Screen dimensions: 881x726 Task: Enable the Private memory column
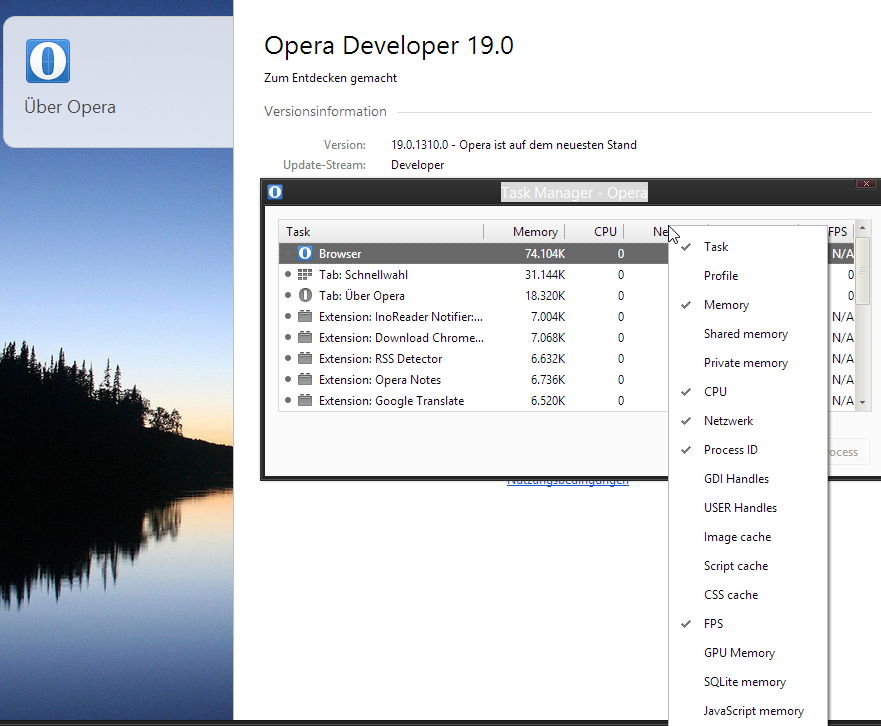(x=748, y=363)
